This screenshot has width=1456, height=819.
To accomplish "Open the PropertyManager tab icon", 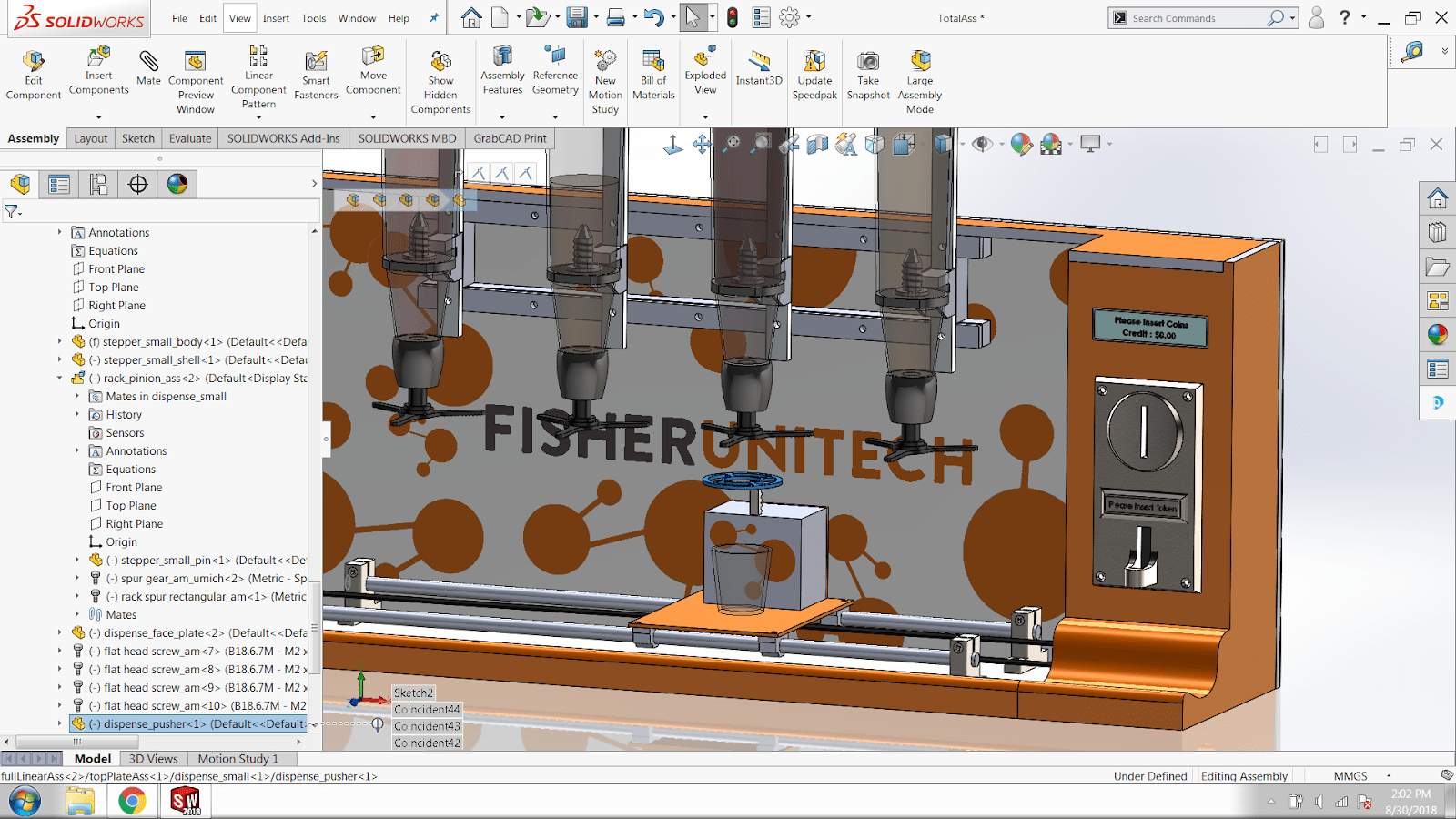I will (59, 185).
